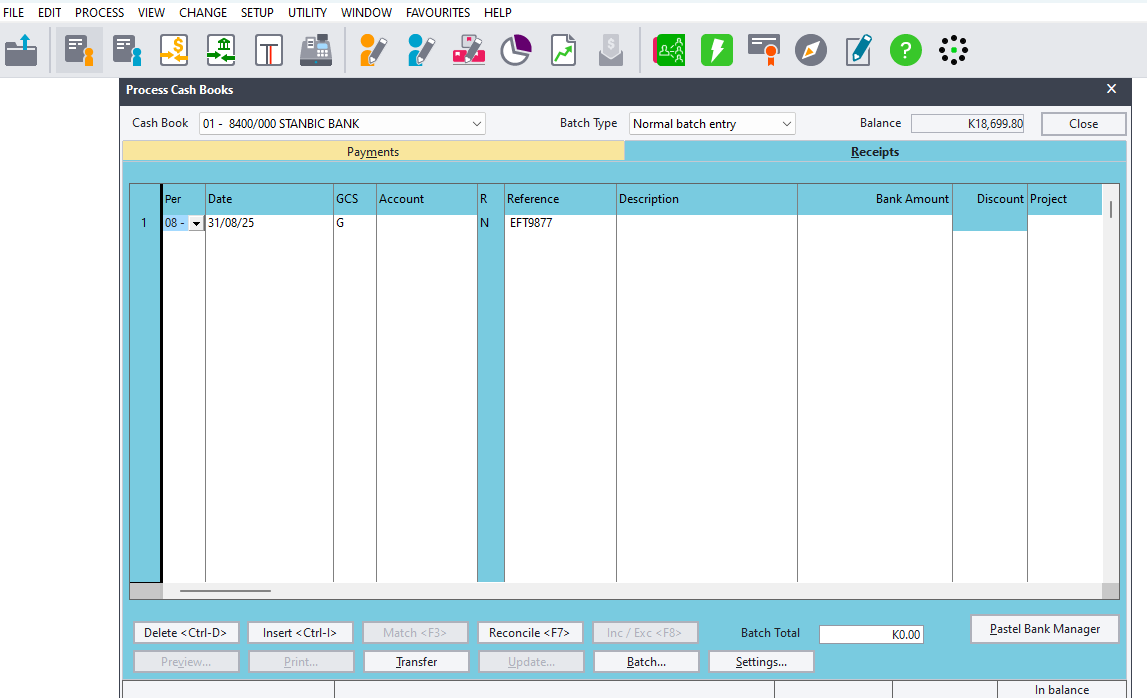The image size is (1147, 698).
Task: Click the Description column header
Action: click(x=707, y=199)
